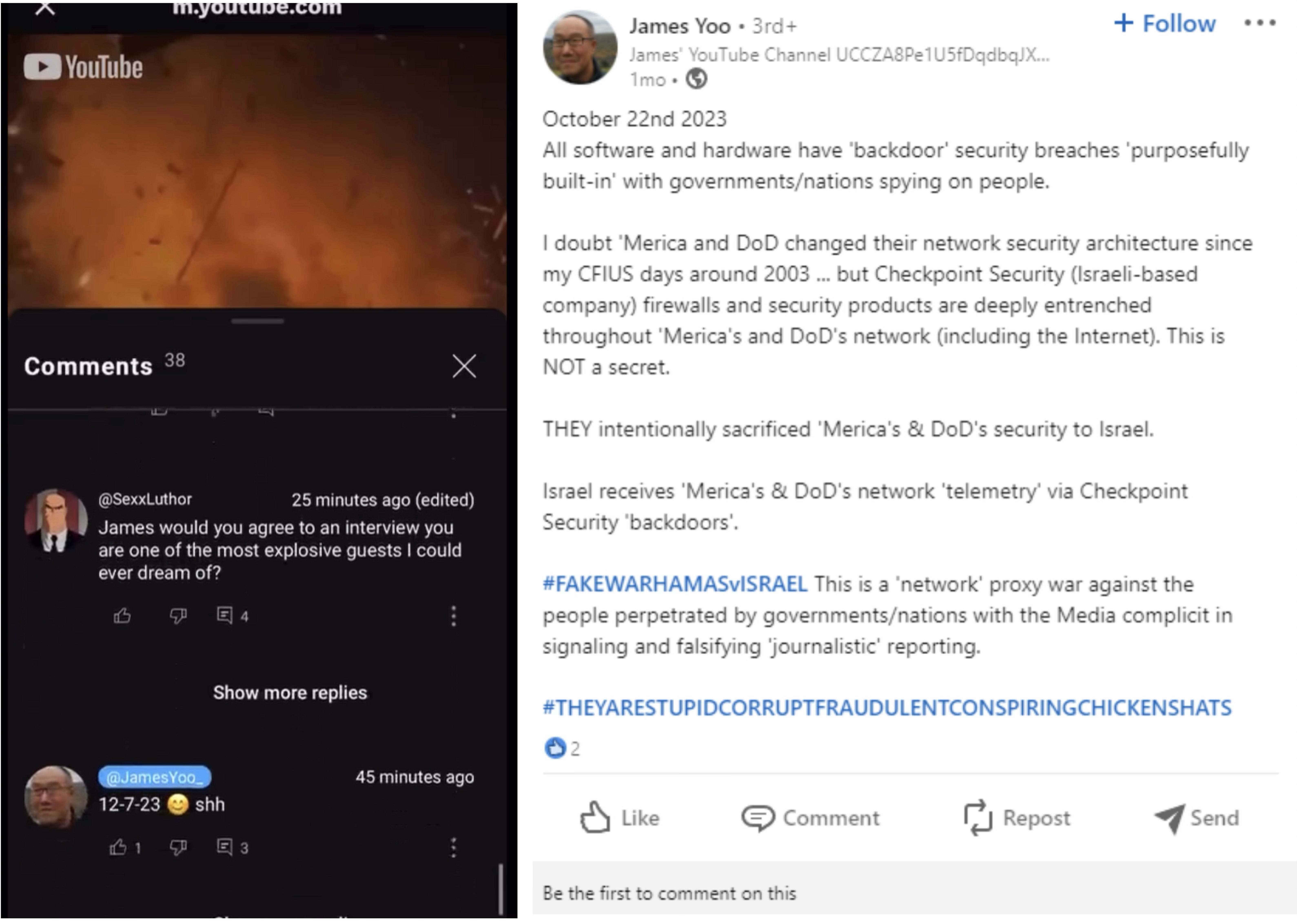View replies to the JamesYoo comment
The height and width of the screenshot is (924, 1297).
click(x=225, y=847)
